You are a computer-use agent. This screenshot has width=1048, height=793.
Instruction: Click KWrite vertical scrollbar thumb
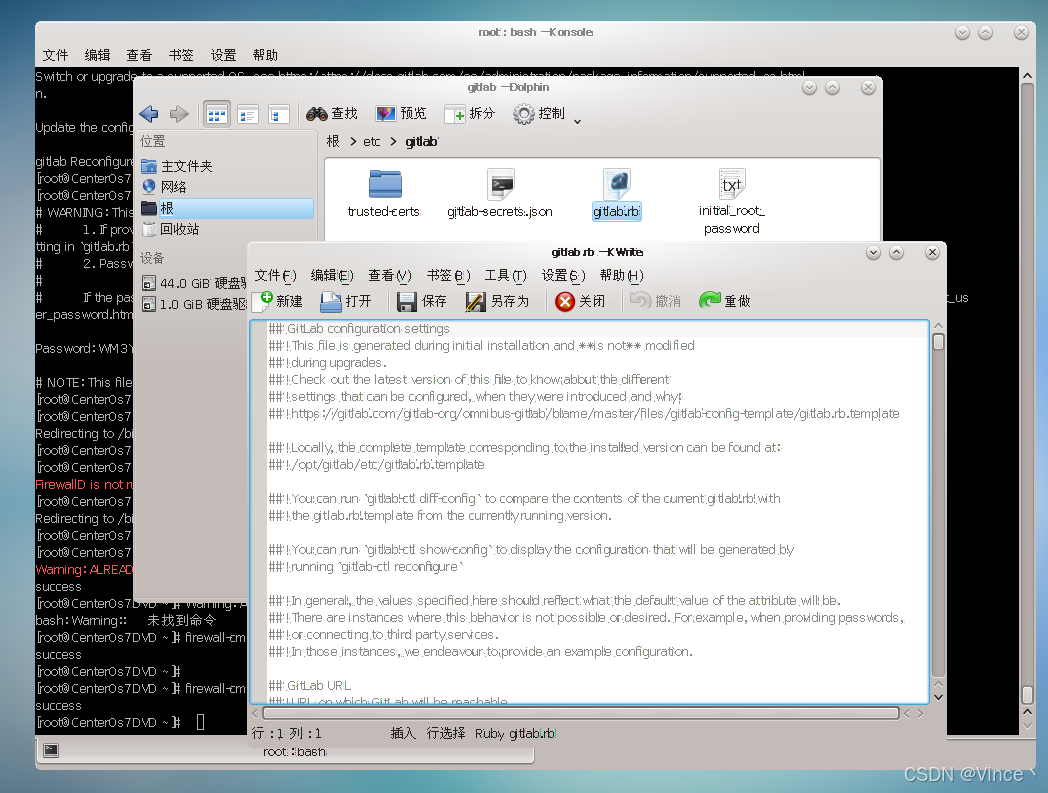[x=938, y=342]
